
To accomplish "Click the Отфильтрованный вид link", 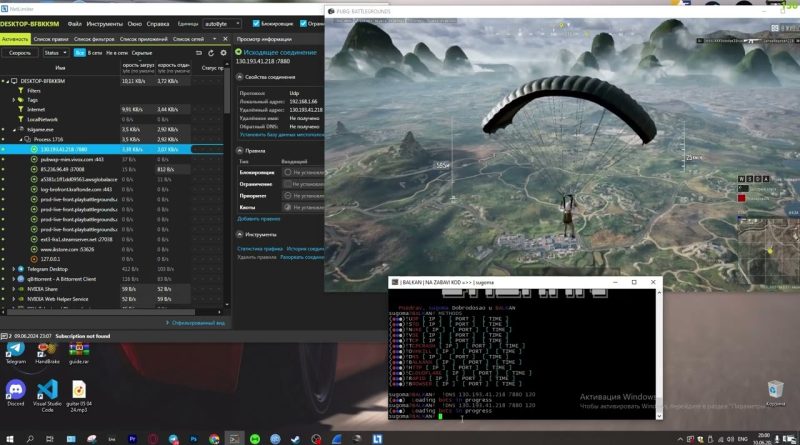I will 198,323.
